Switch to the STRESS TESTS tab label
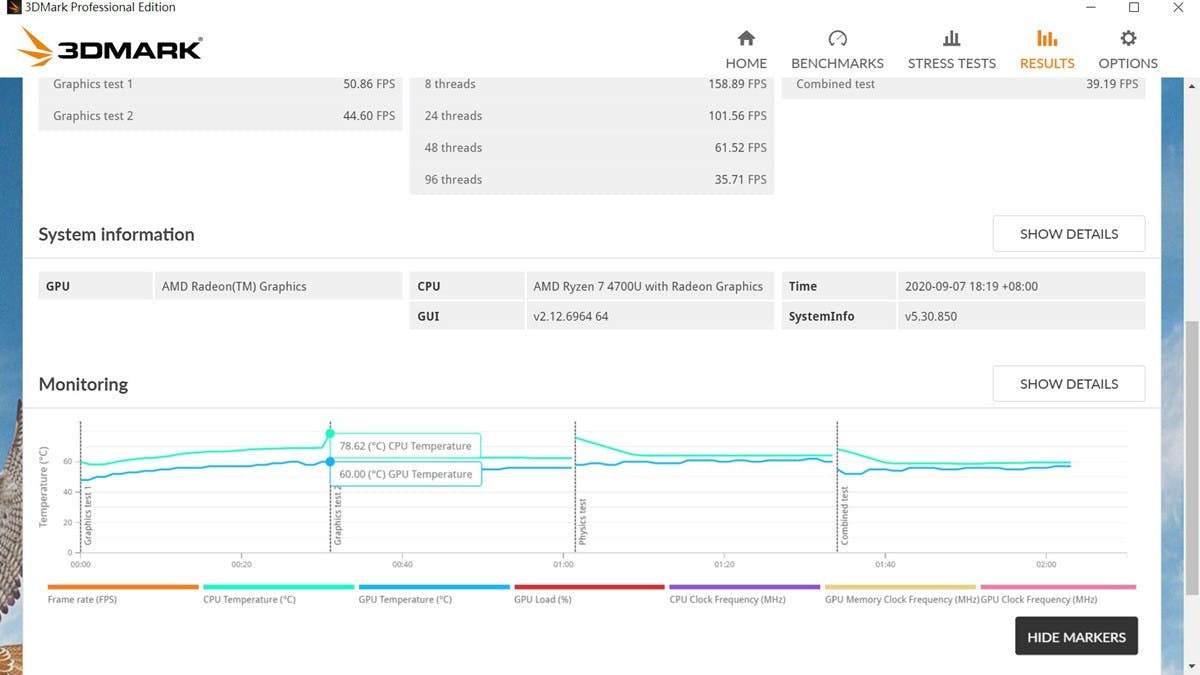 [951, 63]
